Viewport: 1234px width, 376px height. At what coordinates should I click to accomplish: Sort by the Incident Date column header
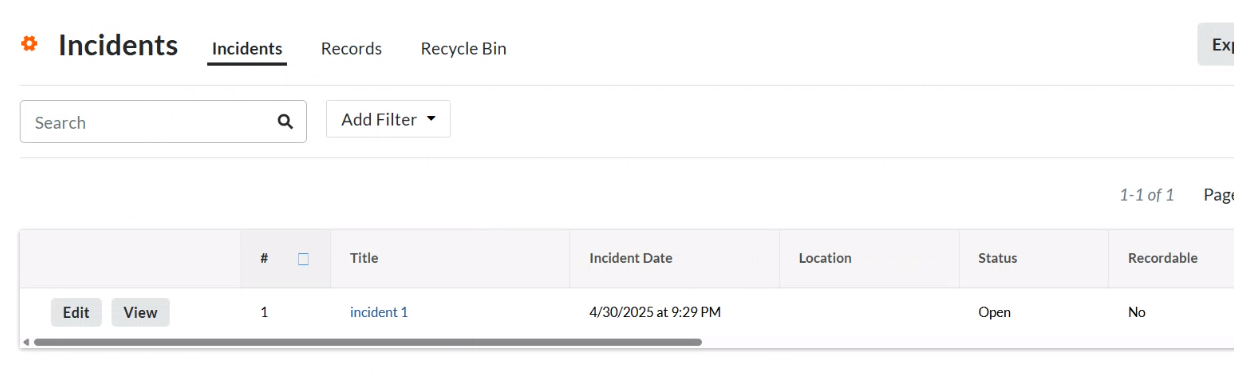coord(630,258)
